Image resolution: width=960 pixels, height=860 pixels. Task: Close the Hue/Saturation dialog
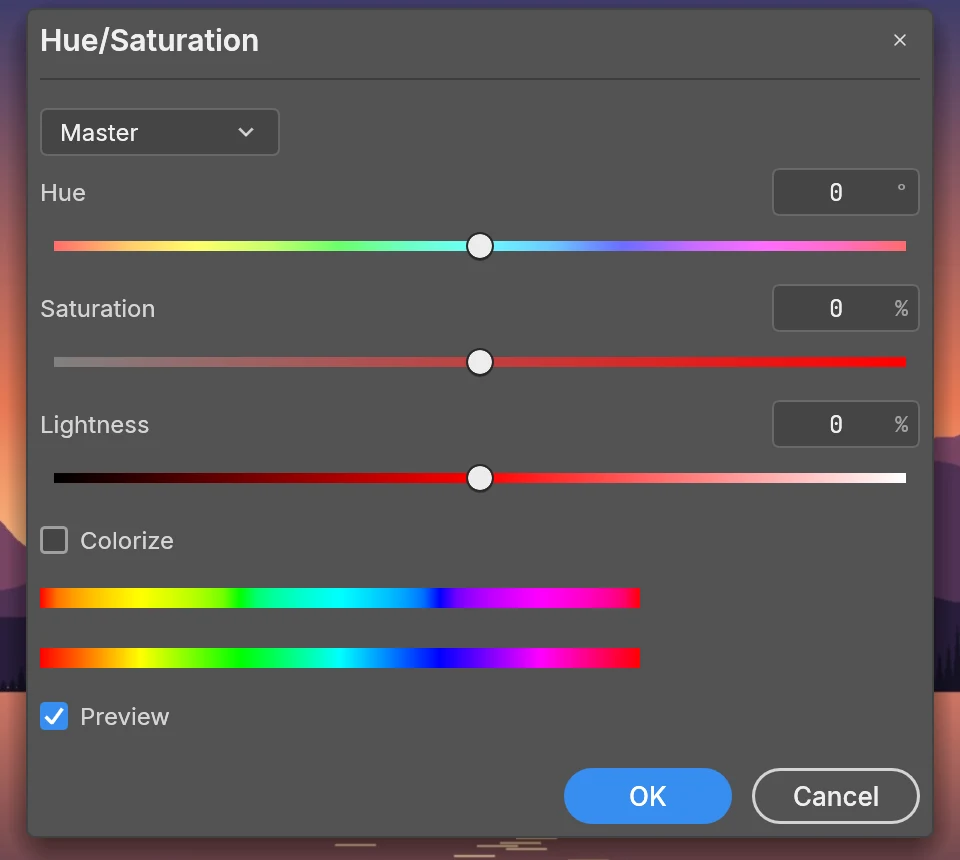click(x=899, y=40)
